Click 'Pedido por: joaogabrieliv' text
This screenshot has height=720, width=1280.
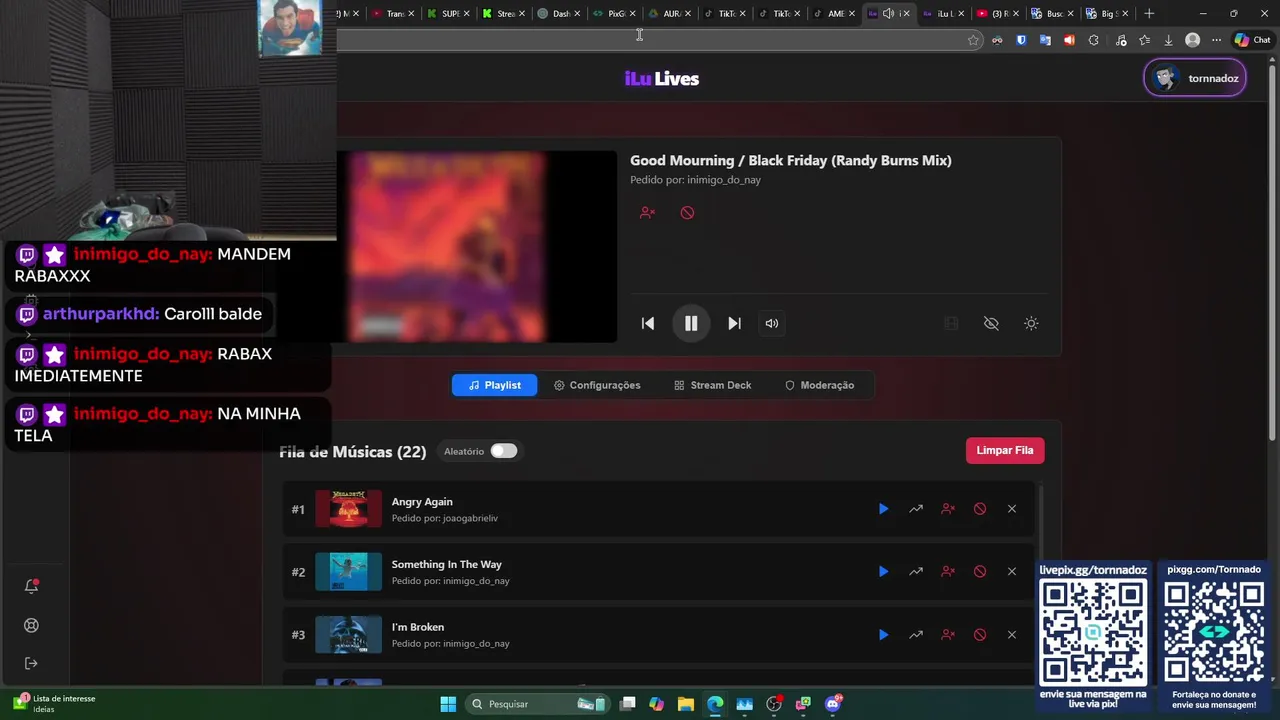tap(444, 518)
